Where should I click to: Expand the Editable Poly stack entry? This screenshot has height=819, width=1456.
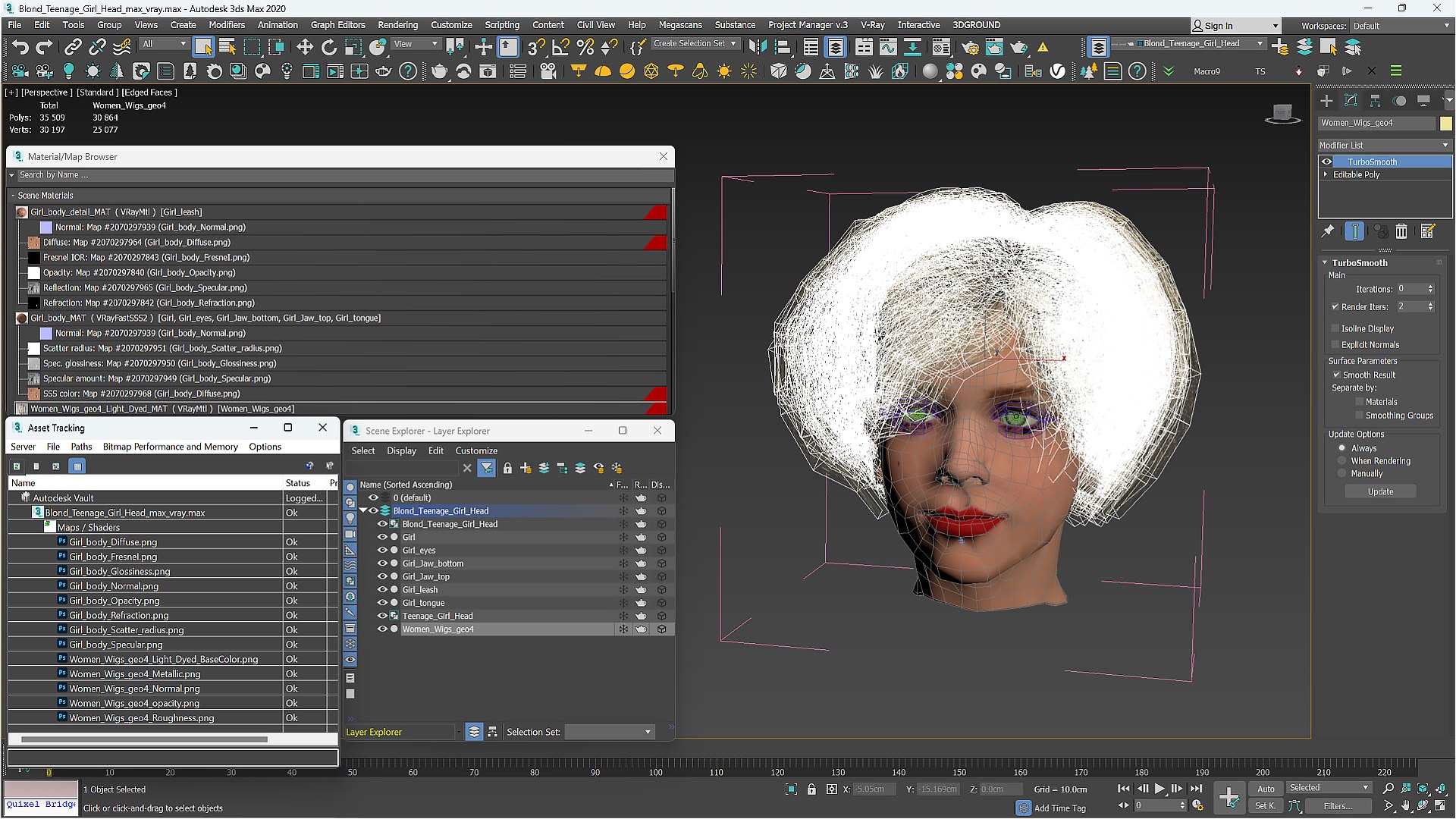[1326, 174]
